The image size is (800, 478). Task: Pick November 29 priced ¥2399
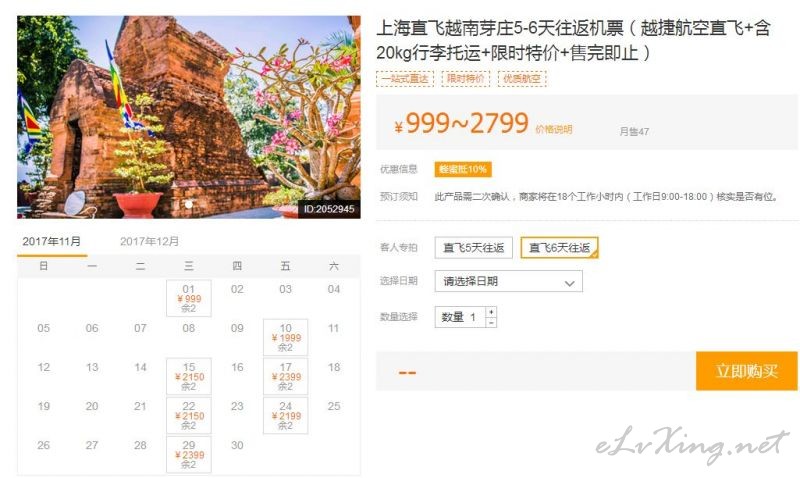[189, 455]
